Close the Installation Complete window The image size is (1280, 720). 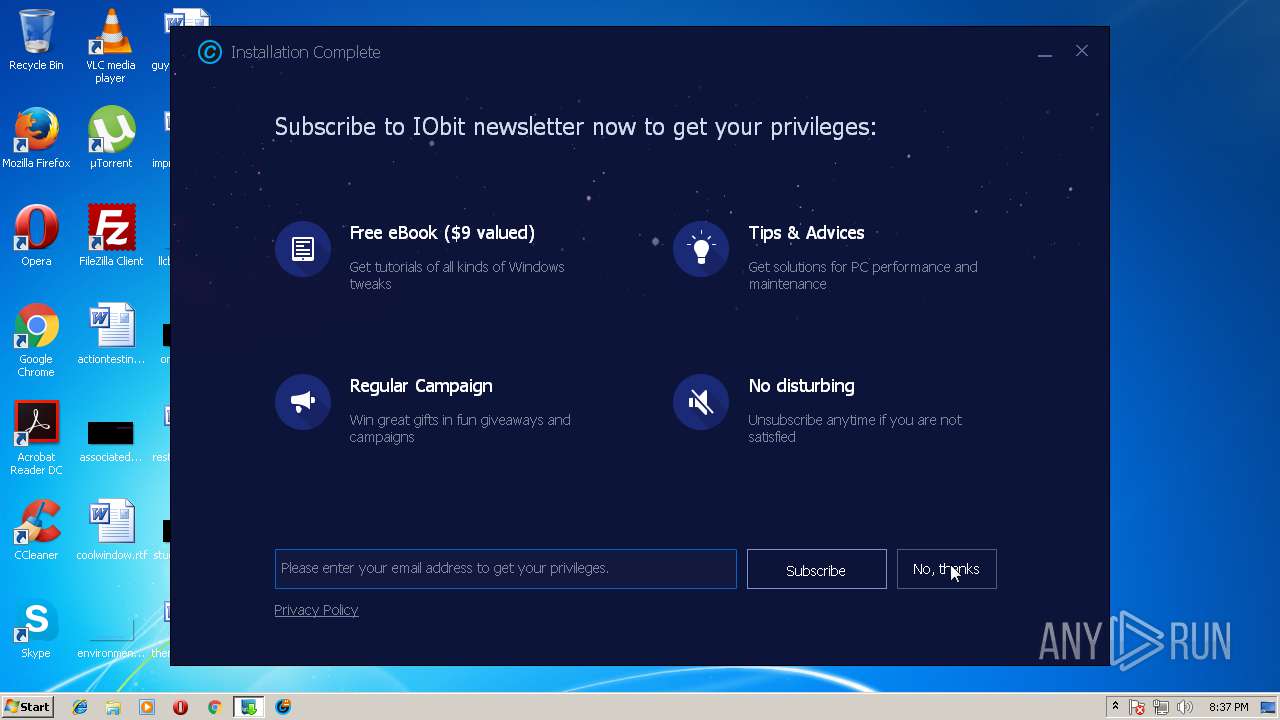click(1082, 51)
